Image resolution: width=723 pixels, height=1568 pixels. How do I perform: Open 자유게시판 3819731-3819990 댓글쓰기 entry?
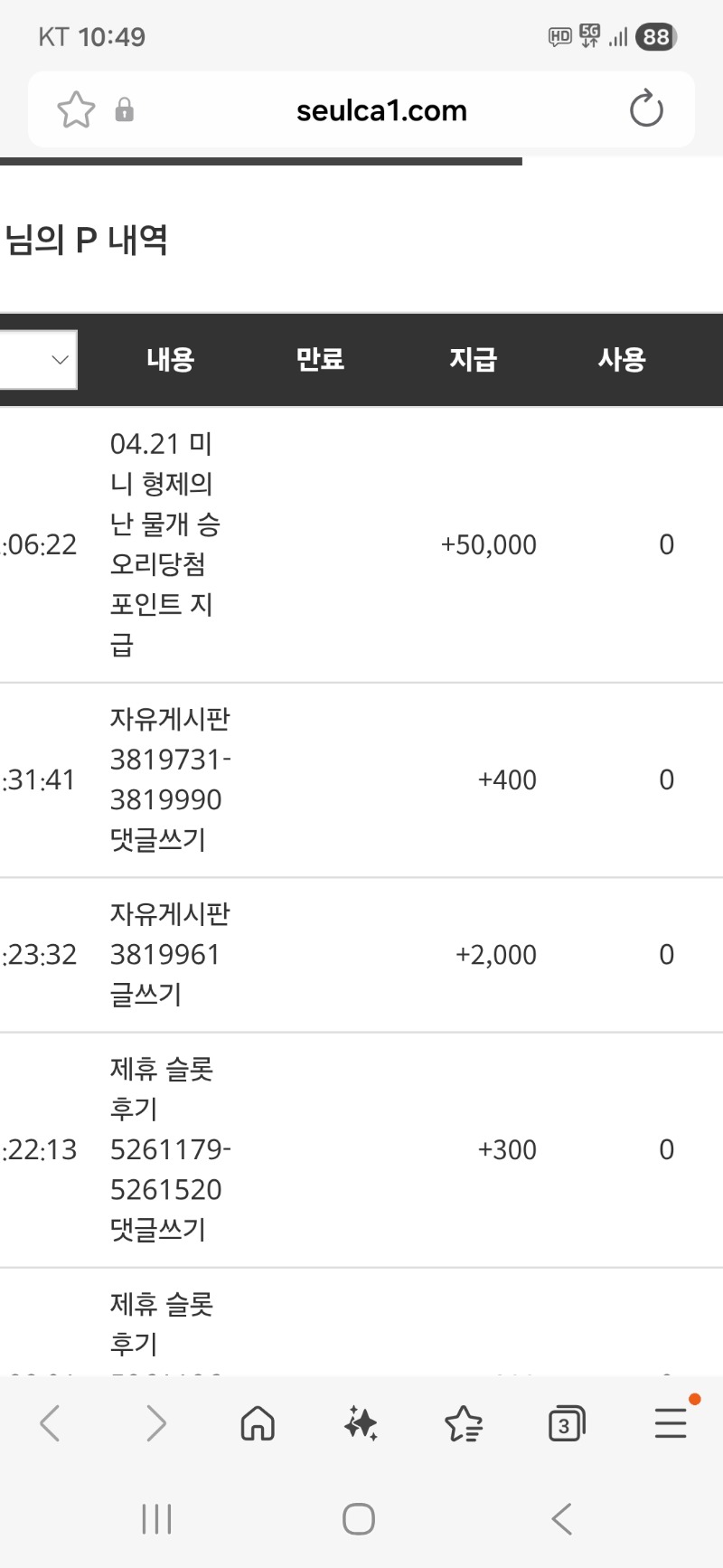(x=169, y=779)
